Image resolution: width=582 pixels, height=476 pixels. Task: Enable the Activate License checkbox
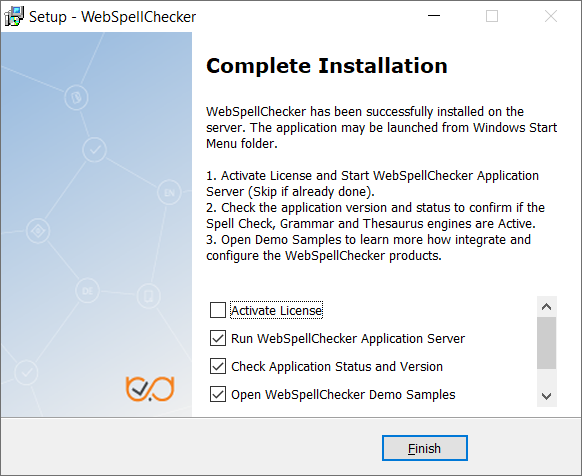218,310
